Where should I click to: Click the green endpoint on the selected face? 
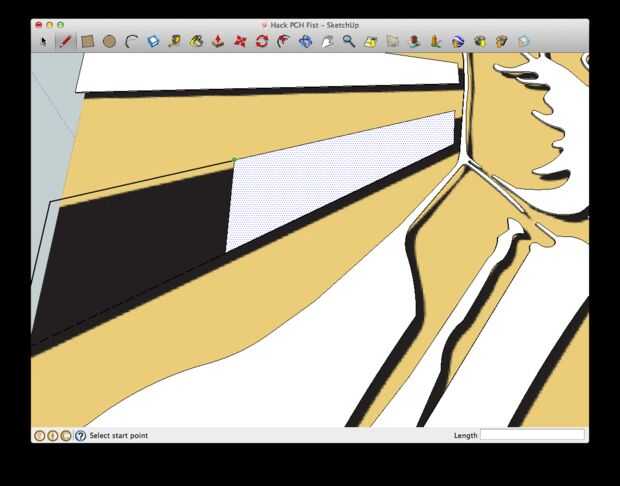[x=234, y=159]
